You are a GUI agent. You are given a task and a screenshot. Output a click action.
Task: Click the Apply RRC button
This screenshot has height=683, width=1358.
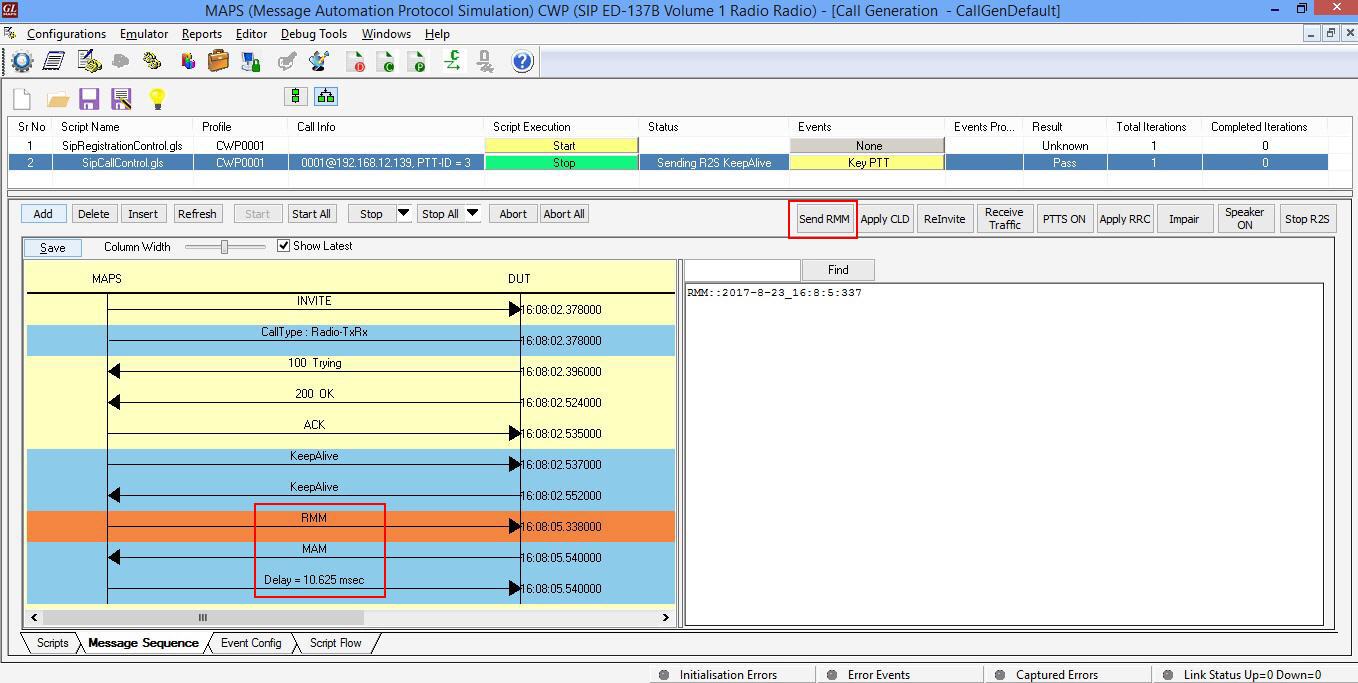point(1125,219)
